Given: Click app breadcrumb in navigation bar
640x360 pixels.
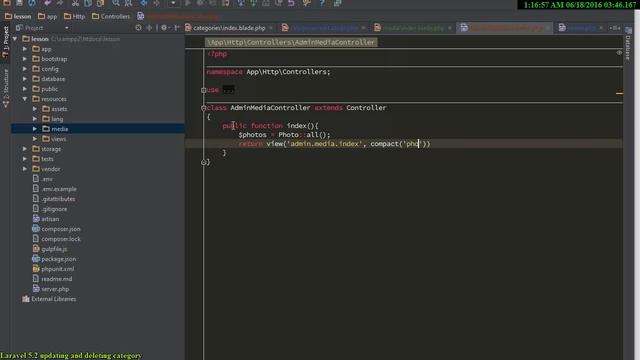Looking at the screenshot, I should 47,16.
